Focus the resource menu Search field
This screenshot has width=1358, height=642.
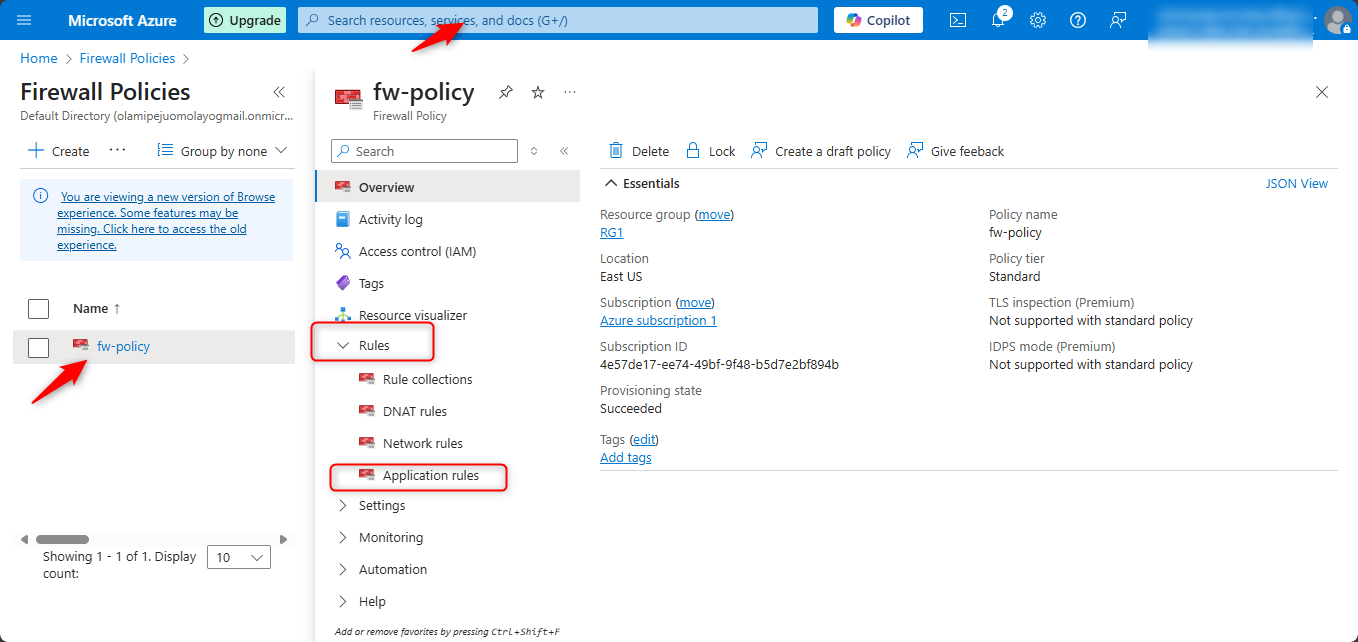coord(424,151)
